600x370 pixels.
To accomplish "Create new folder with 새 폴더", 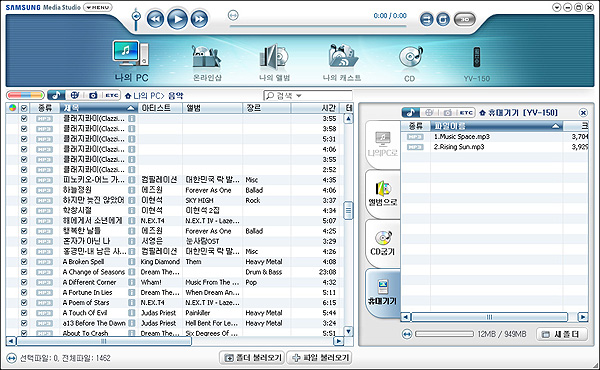I will (562, 334).
